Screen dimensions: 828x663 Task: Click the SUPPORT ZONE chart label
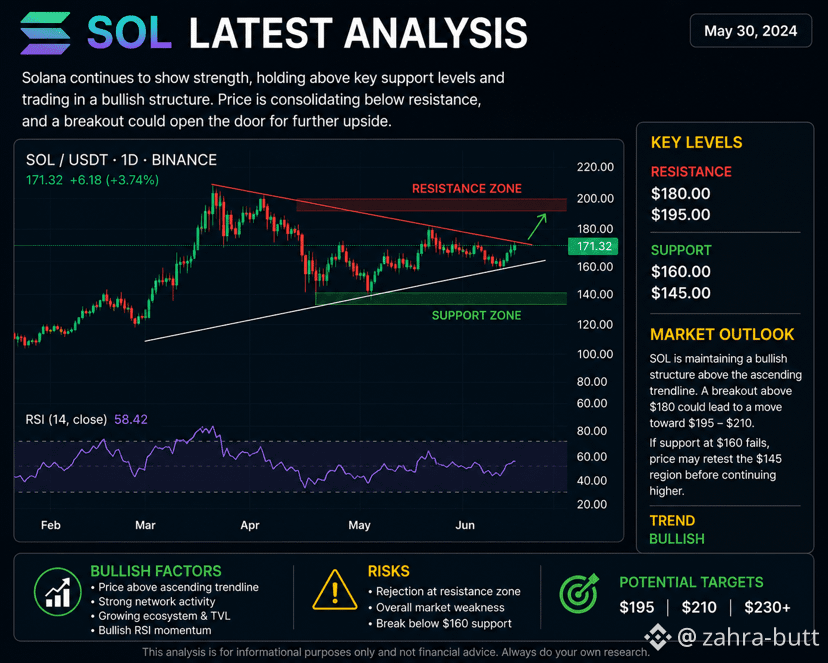(x=476, y=315)
